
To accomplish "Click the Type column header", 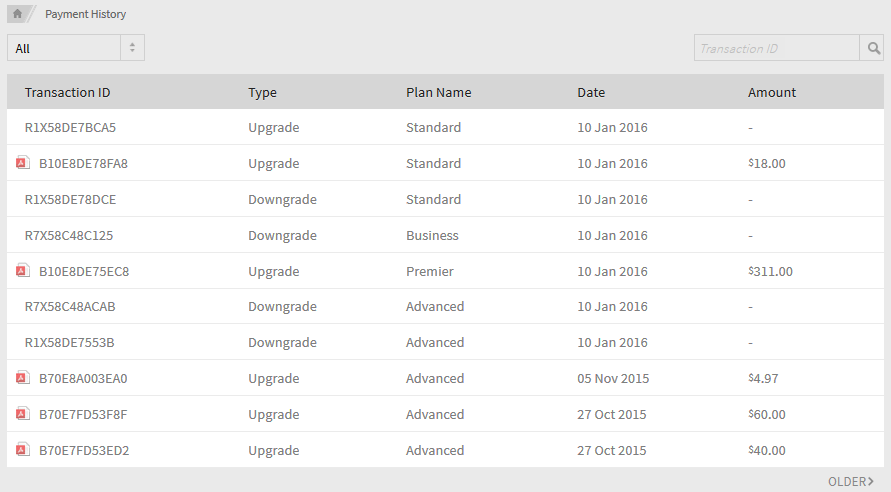I will pos(262,92).
